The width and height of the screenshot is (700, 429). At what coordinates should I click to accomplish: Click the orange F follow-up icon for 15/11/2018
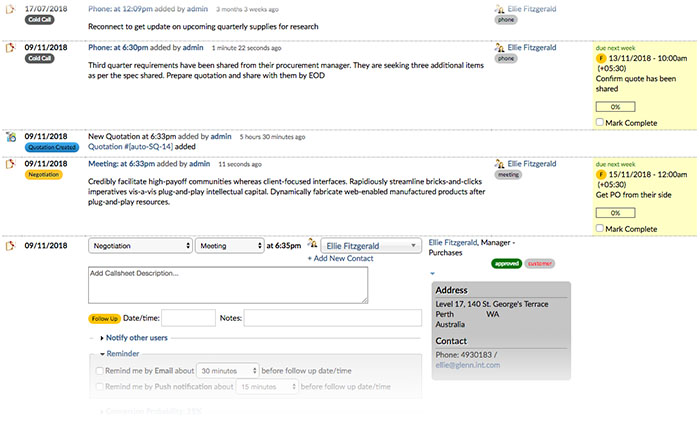point(601,174)
